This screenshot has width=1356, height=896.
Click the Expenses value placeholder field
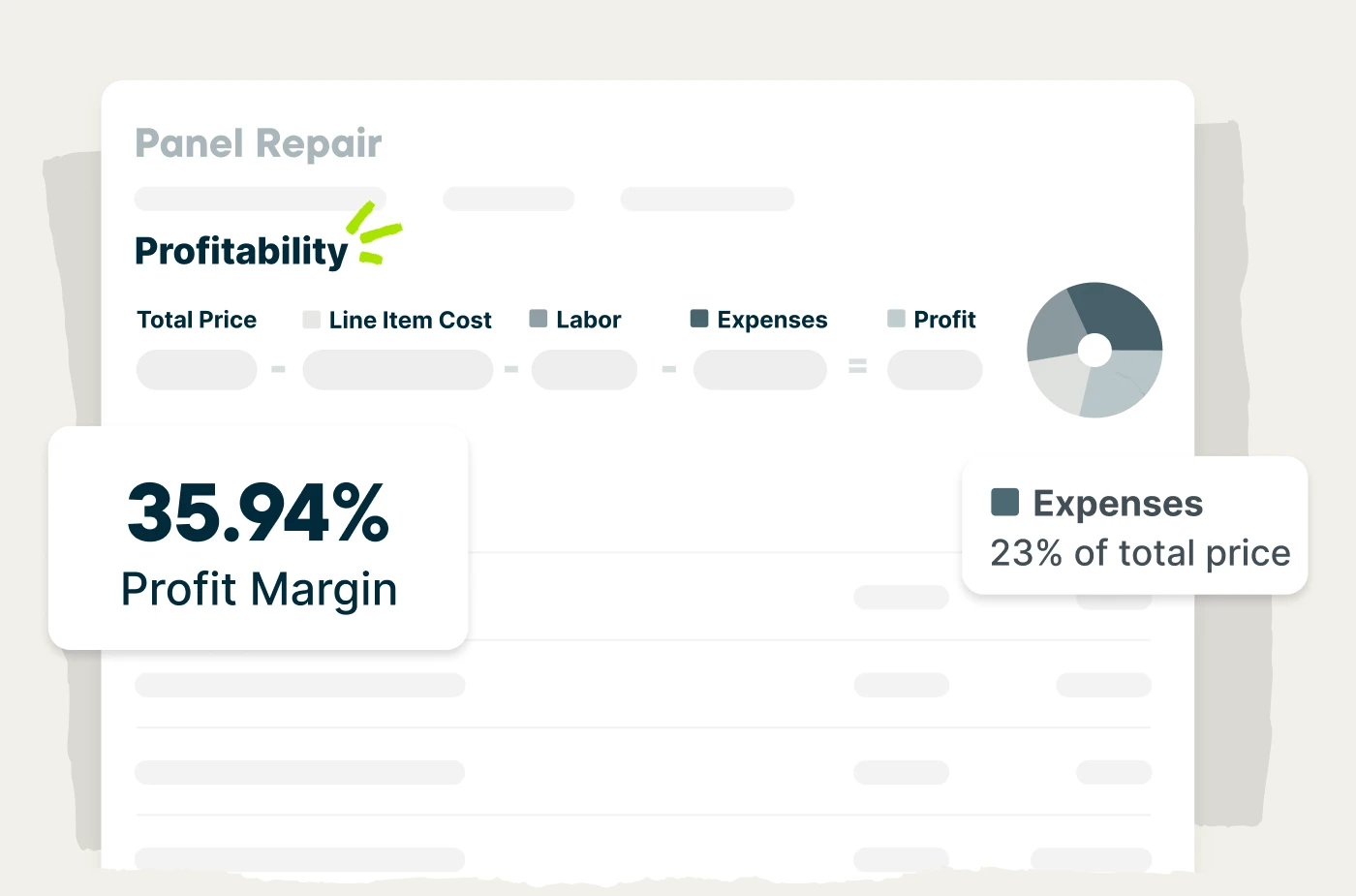(x=760, y=369)
